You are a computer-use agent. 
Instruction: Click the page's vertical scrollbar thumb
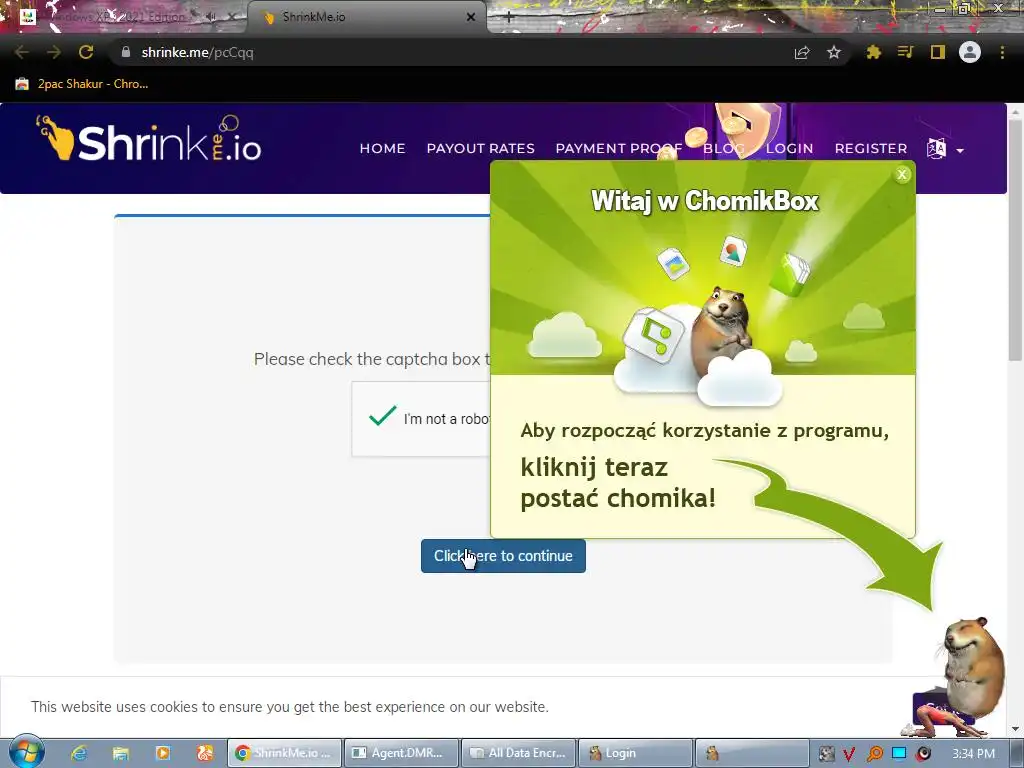pyautogui.click(x=1015, y=238)
